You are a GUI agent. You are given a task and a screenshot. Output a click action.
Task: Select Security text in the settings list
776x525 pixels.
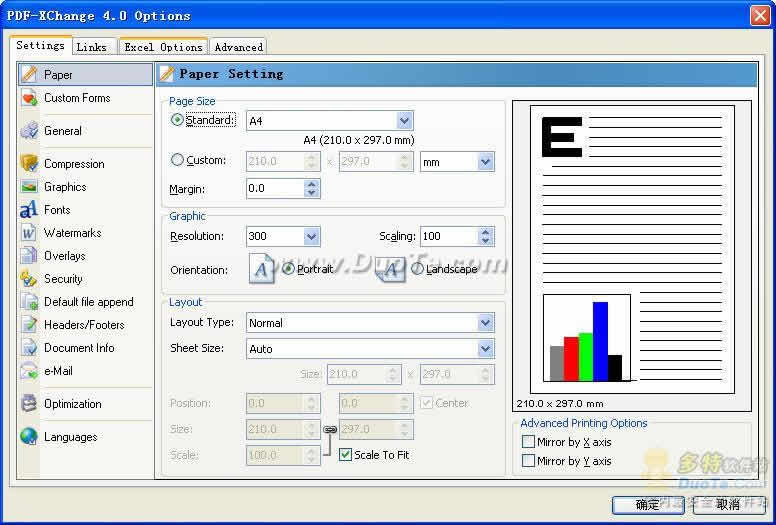coord(63,279)
